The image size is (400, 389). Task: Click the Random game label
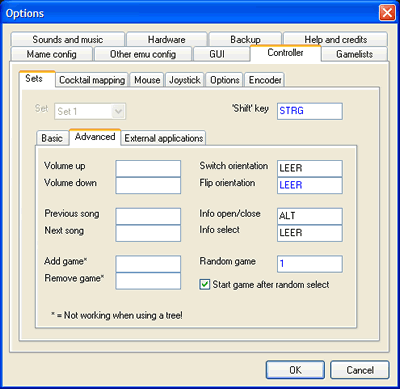[228, 261]
